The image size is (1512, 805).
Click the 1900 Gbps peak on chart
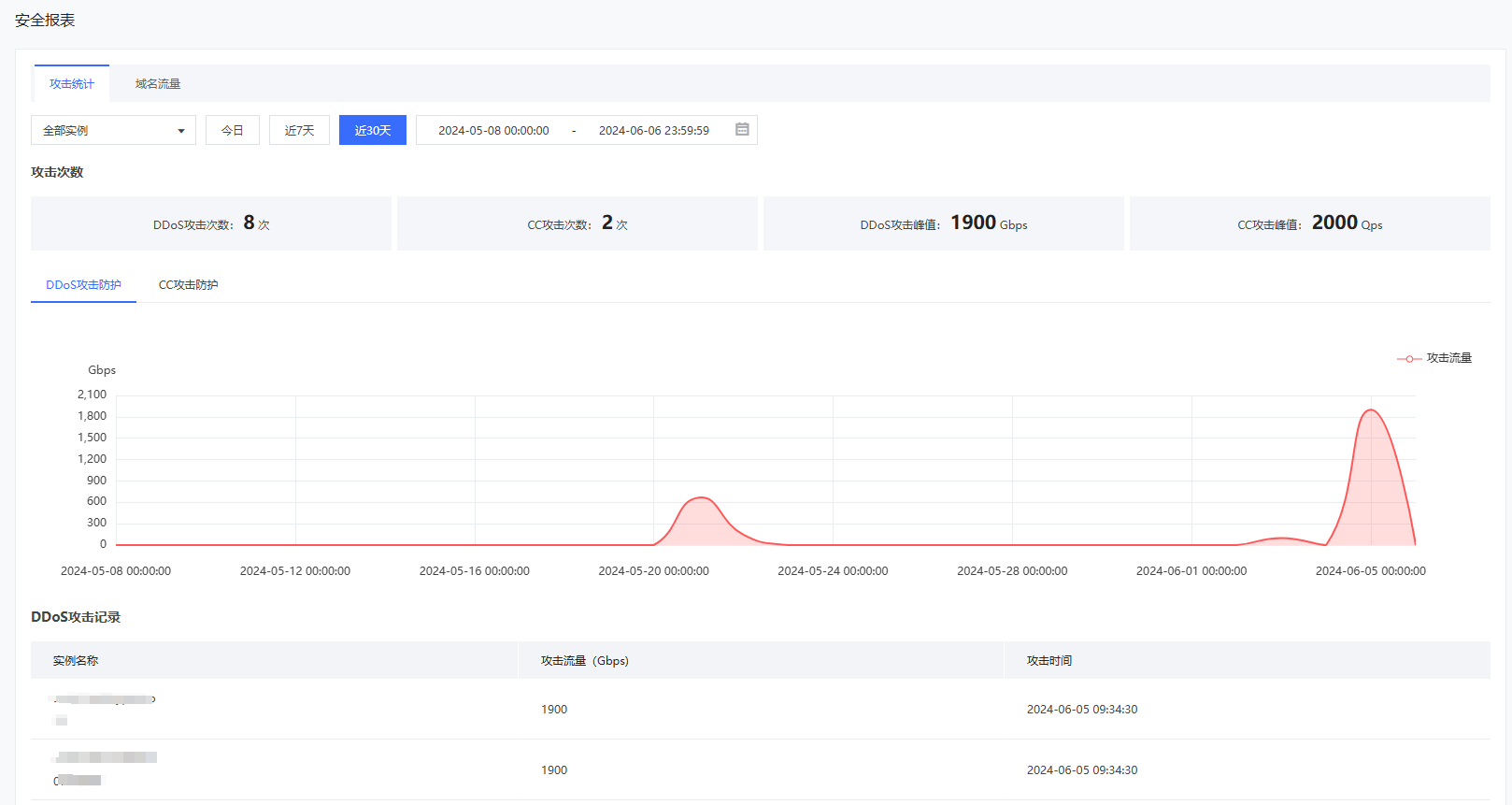pos(1371,410)
